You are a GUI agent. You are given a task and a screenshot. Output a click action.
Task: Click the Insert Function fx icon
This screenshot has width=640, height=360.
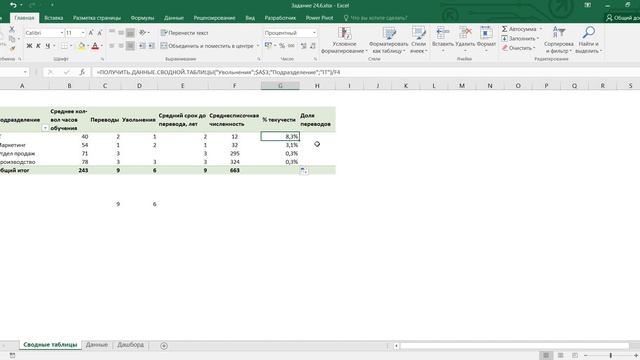pos(82,72)
